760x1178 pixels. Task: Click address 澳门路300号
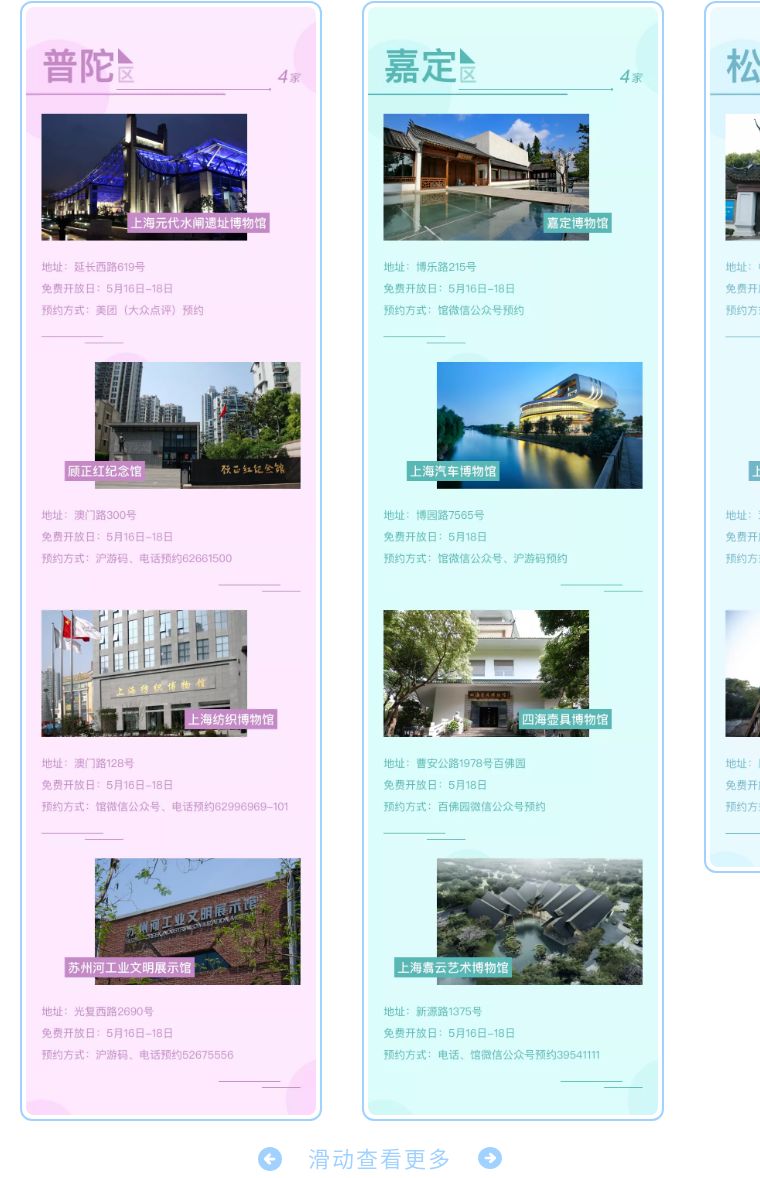tap(105, 515)
